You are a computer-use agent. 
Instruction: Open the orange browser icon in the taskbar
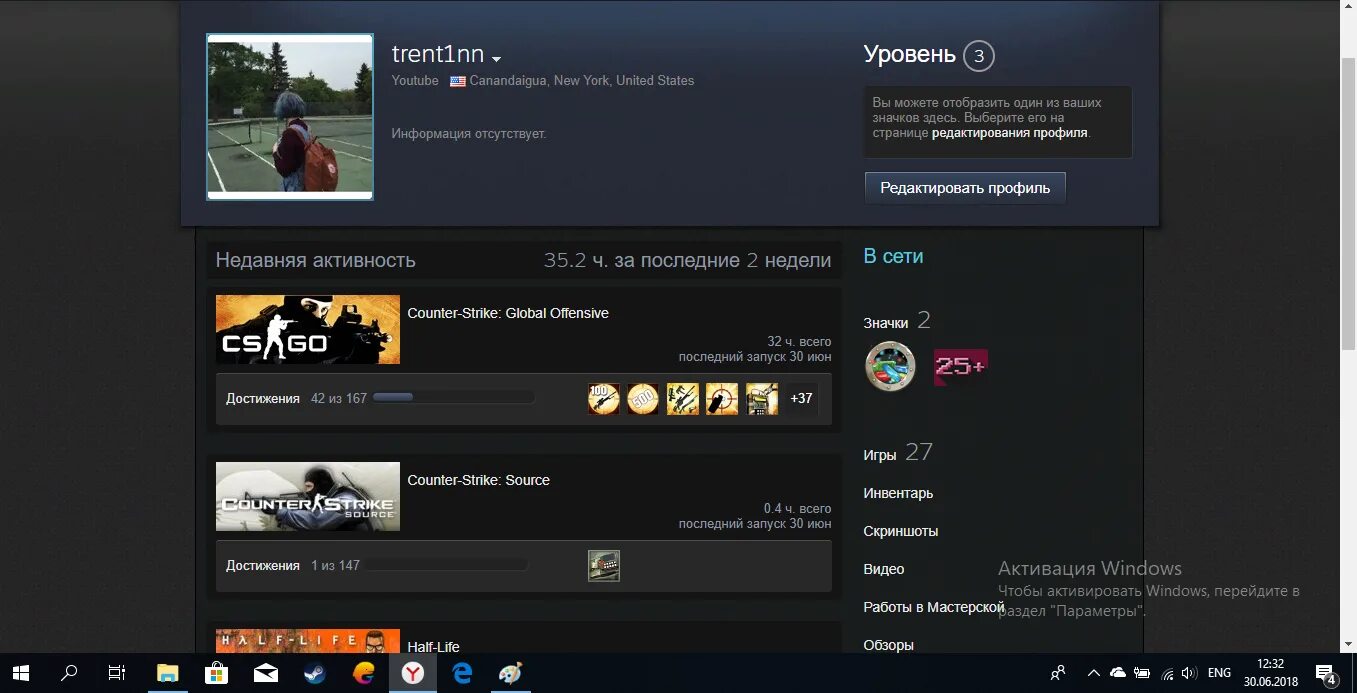364,673
